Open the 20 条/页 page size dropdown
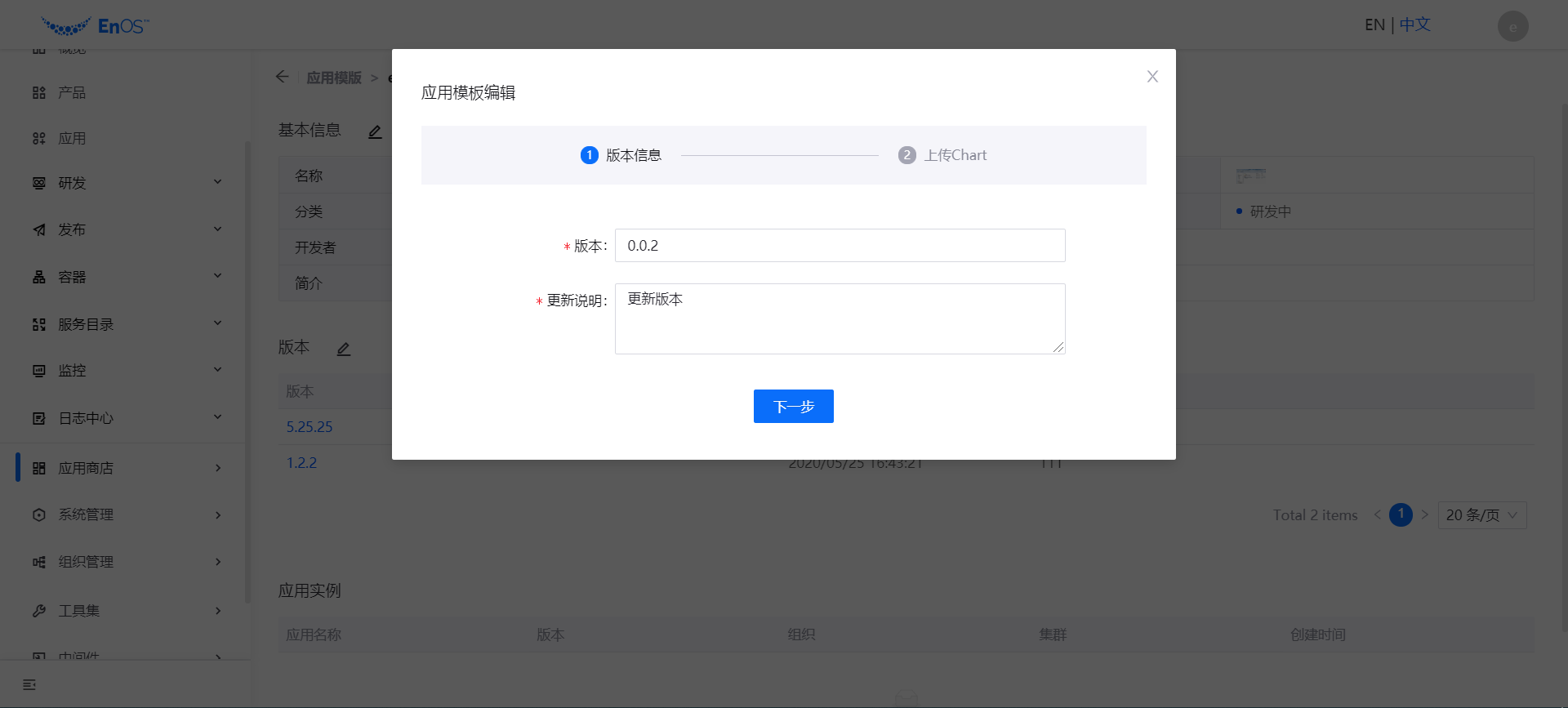Screen dimensions: 1568x708 coord(1481,515)
